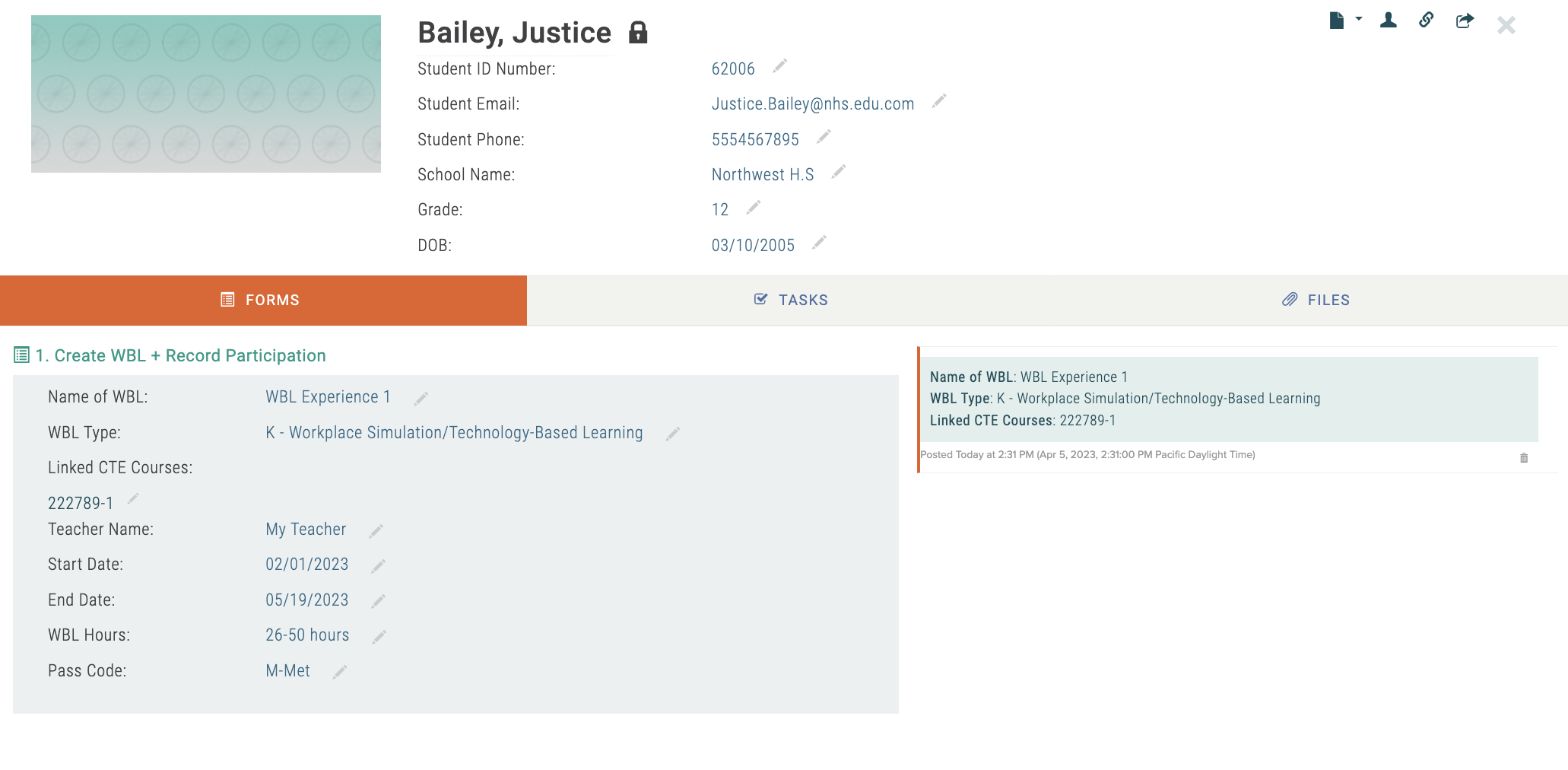Edit the School Name pencil icon
The image size is (1568, 770).
[x=838, y=172]
